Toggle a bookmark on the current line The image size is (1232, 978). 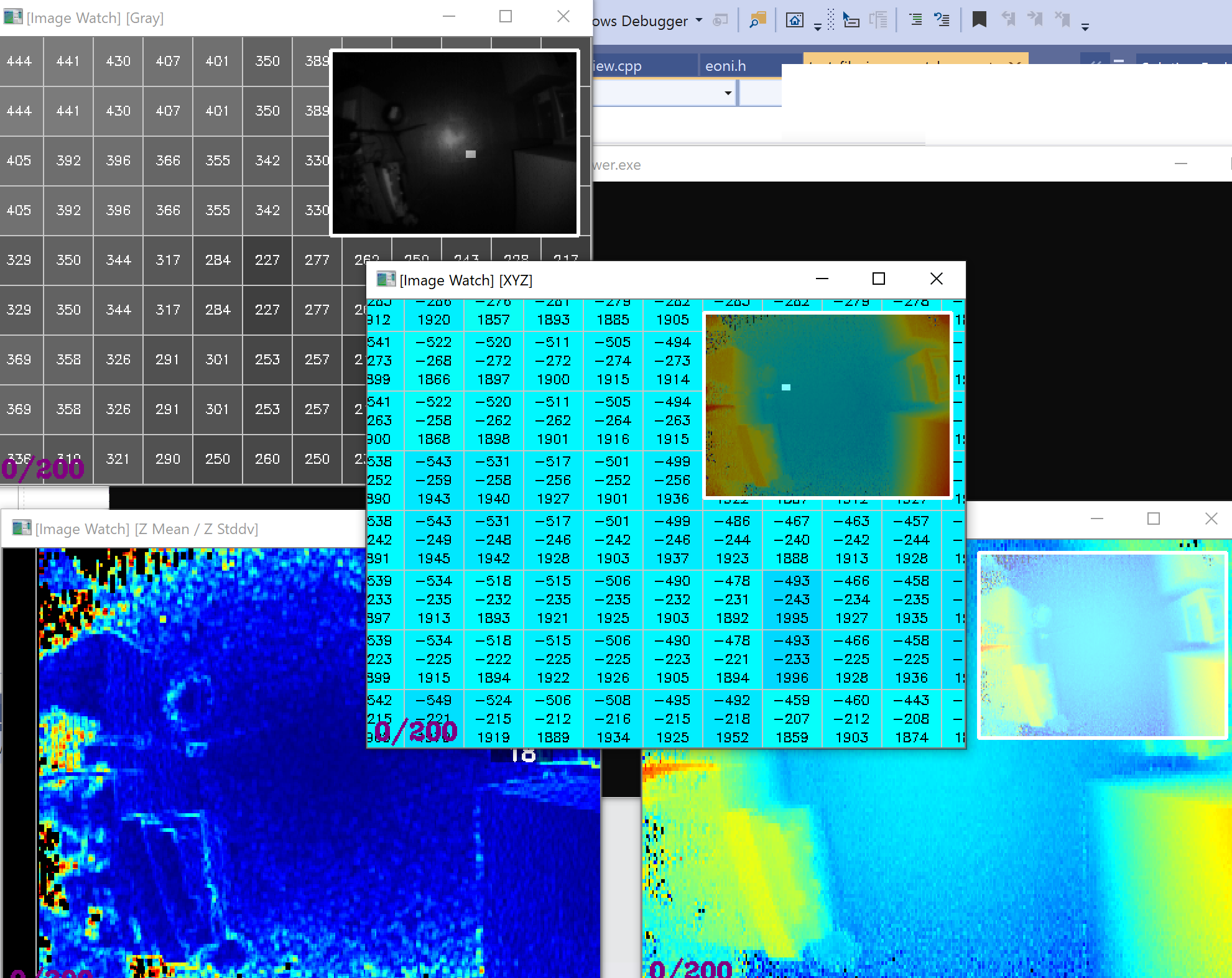(980, 19)
